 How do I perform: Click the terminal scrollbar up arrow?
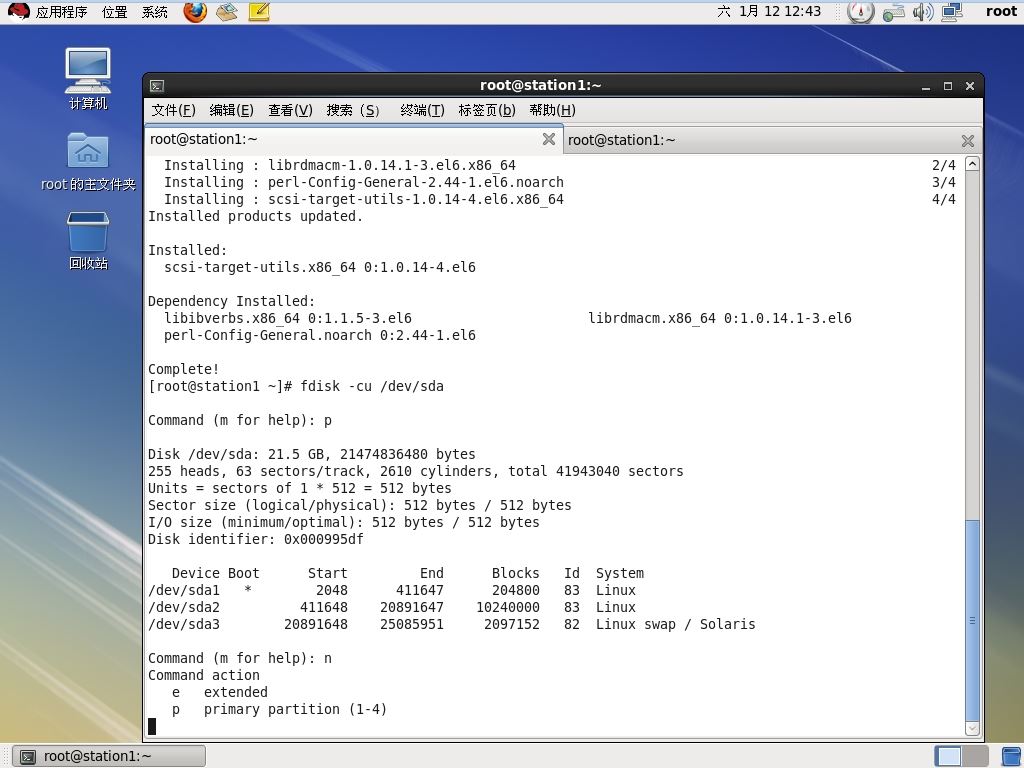(x=972, y=164)
